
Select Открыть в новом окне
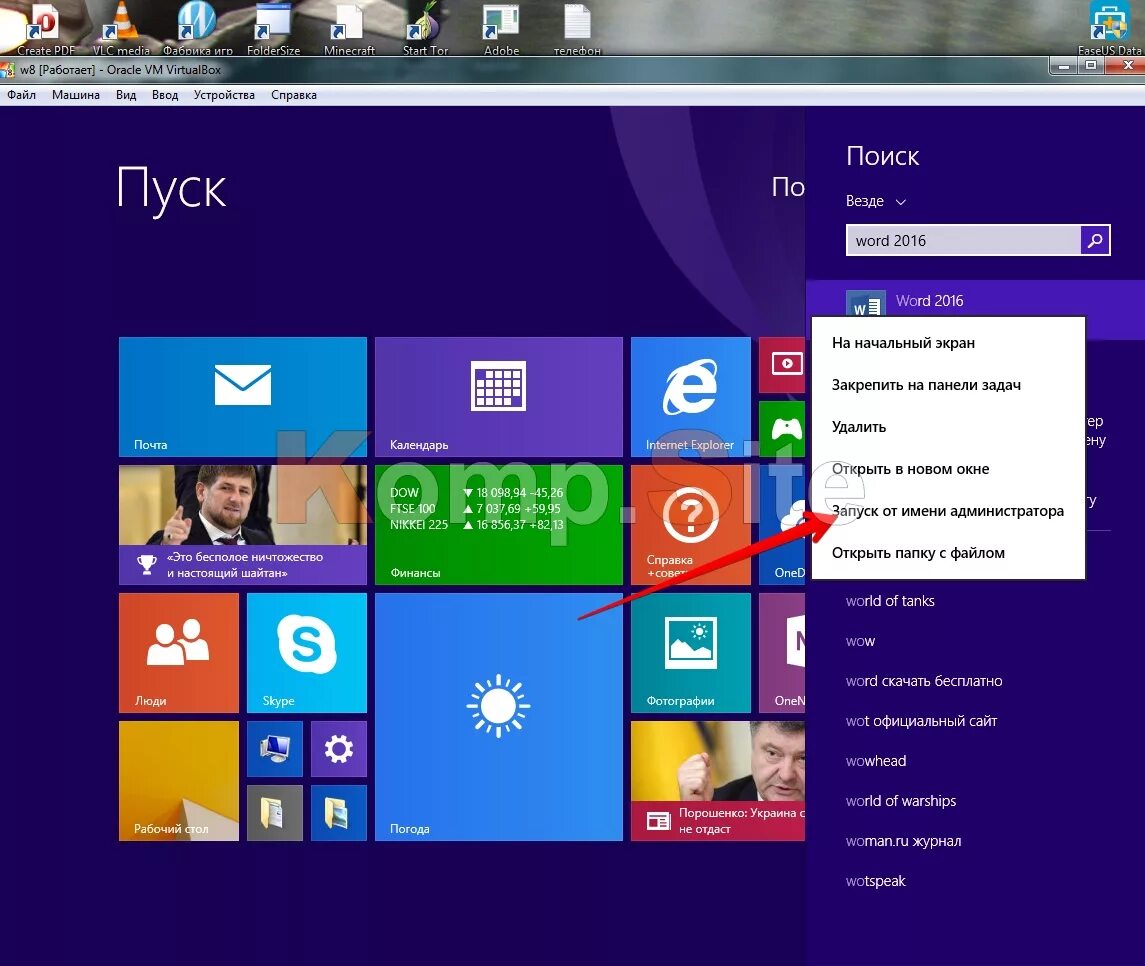[948, 469]
